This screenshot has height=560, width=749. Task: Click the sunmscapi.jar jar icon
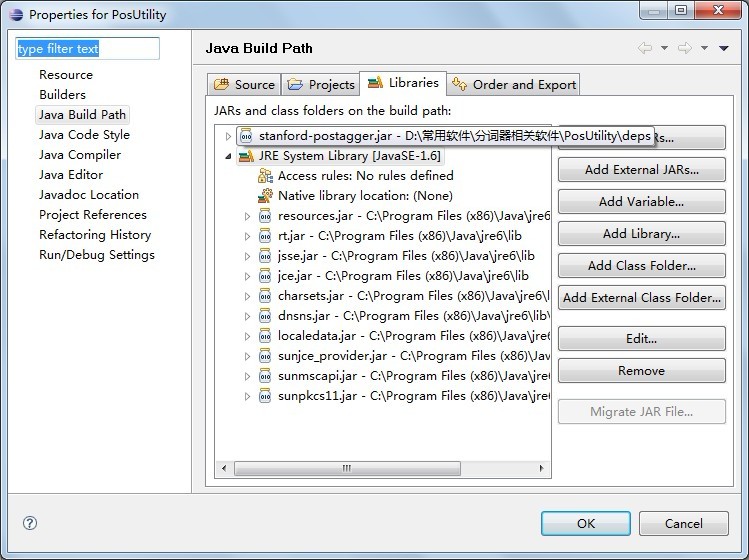point(265,377)
